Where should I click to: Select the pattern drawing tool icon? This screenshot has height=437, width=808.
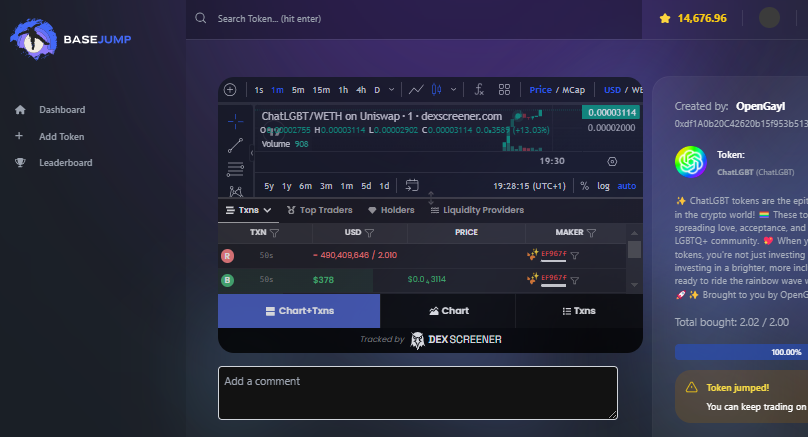(235, 191)
